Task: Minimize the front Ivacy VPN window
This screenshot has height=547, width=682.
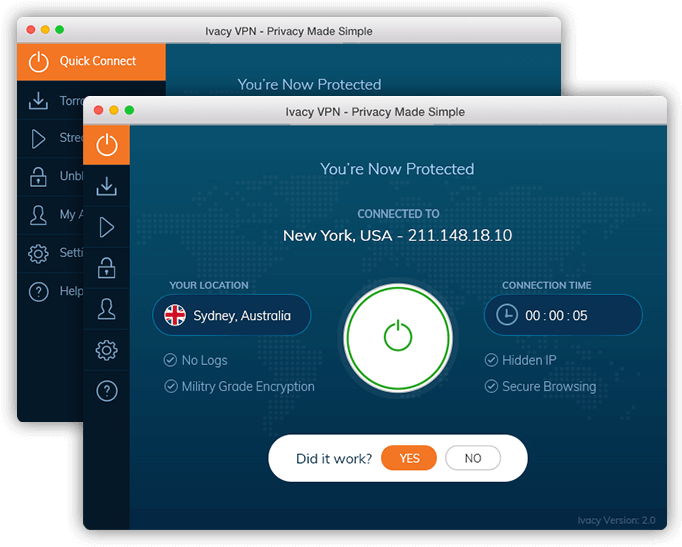Action: coord(114,110)
